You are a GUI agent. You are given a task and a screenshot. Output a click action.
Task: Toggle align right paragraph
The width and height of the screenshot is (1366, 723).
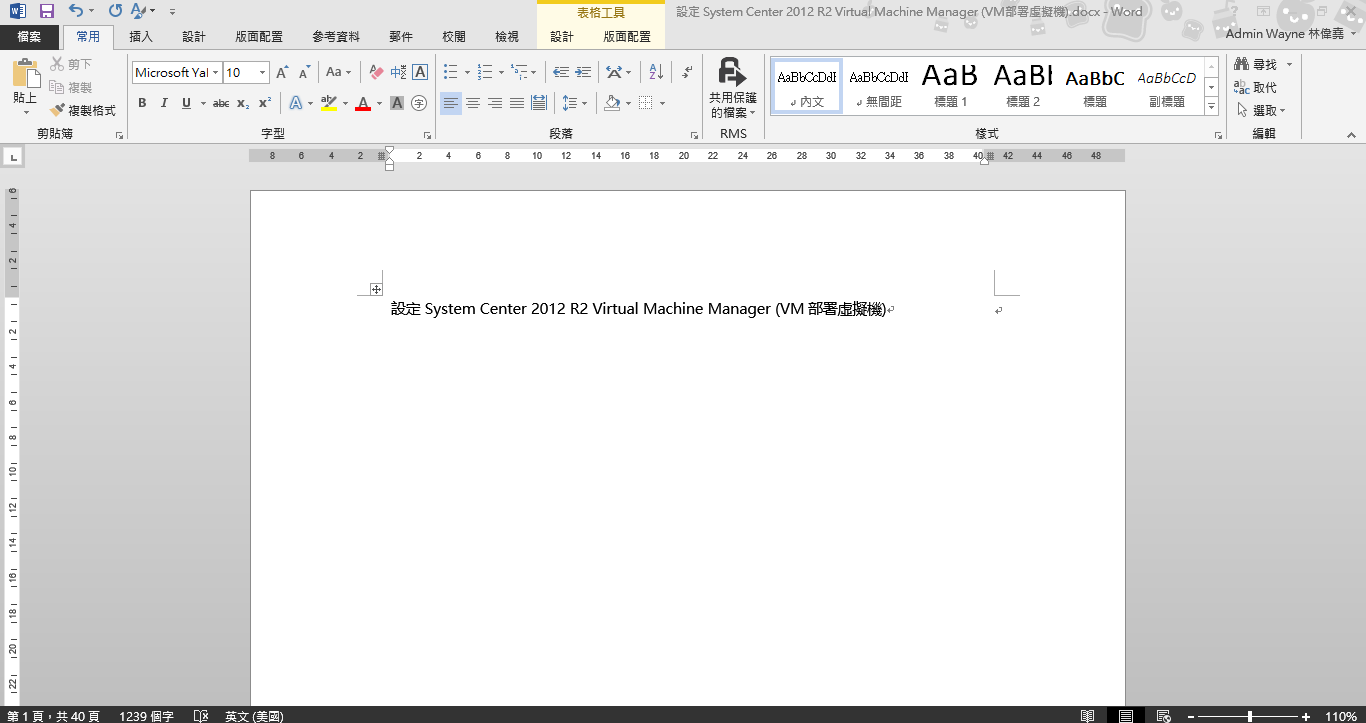click(495, 103)
